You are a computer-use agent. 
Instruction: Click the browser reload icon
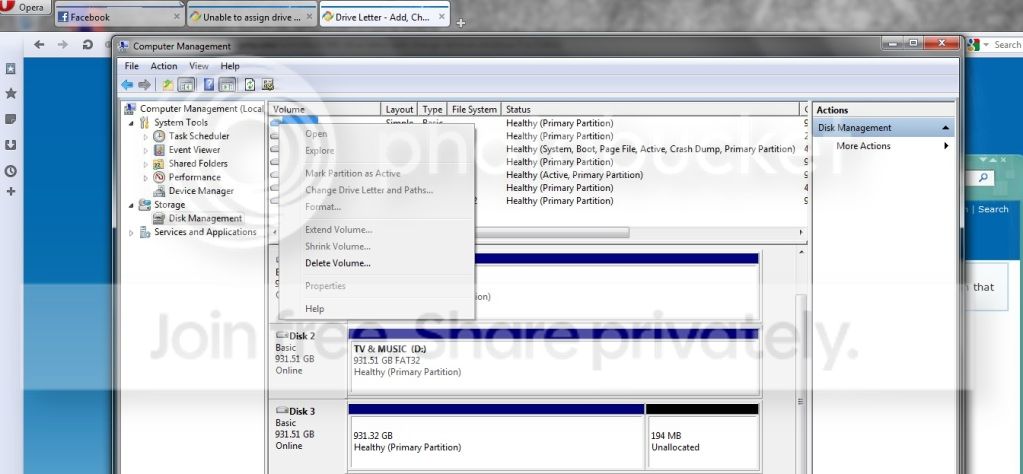(87, 44)
